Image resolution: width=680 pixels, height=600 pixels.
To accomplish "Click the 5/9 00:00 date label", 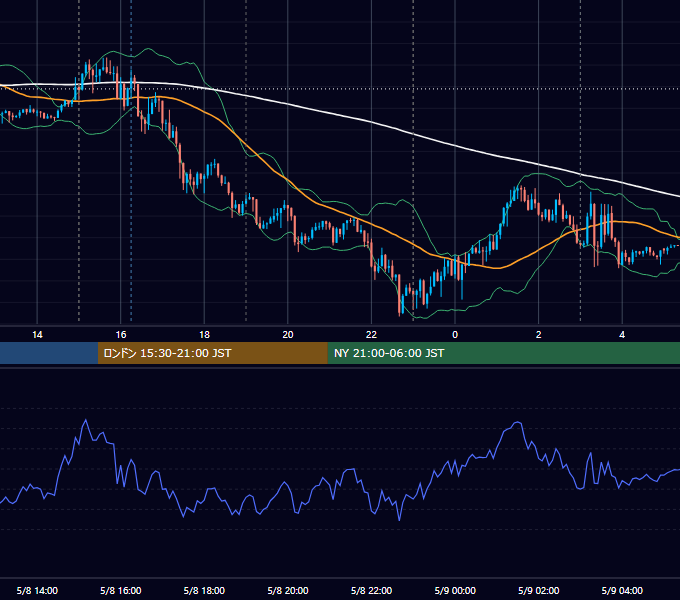I will pyautogui.click(x=455, y=590).
